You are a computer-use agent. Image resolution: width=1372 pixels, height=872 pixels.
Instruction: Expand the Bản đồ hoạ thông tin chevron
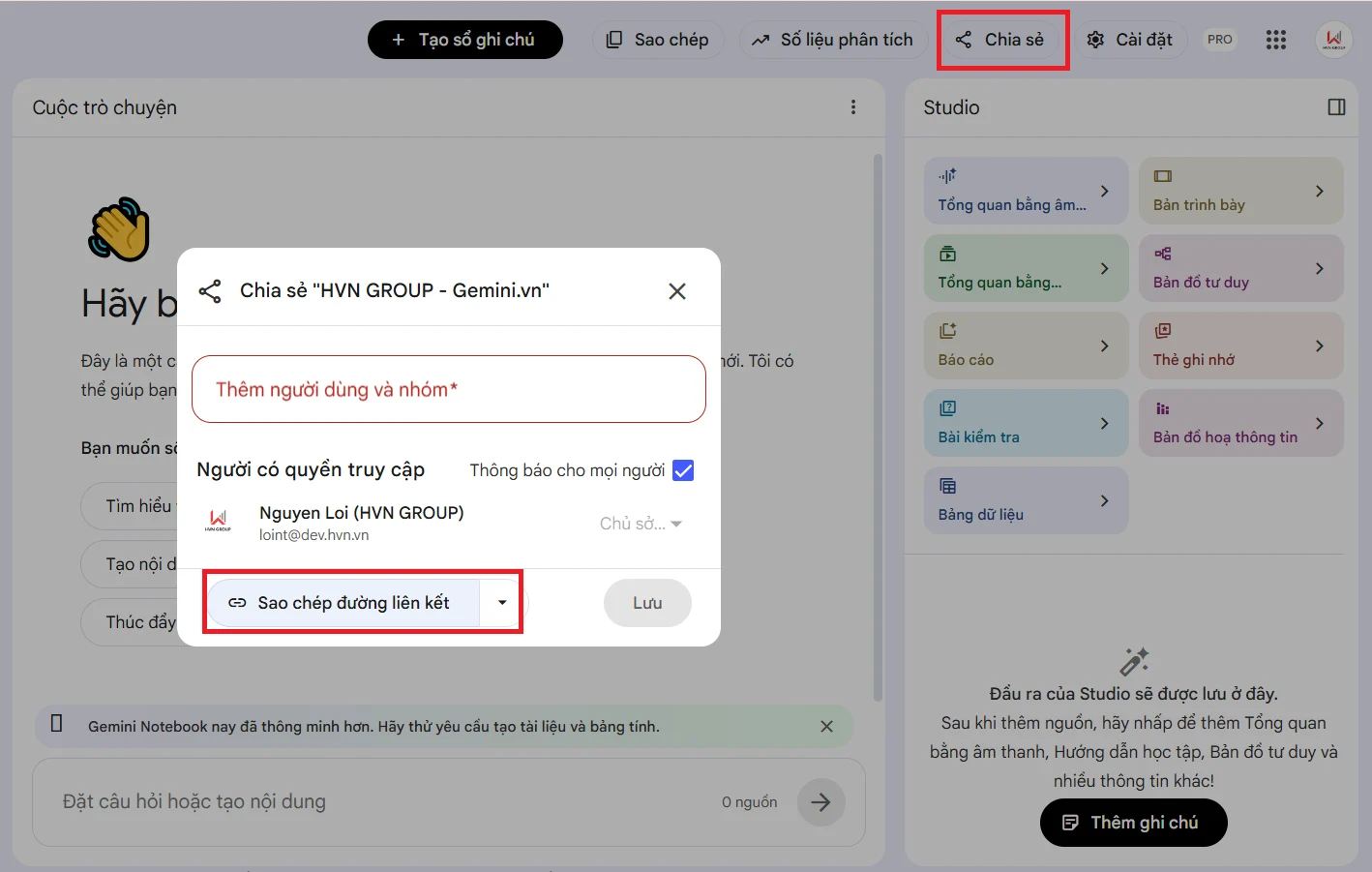pos(1320,423)
